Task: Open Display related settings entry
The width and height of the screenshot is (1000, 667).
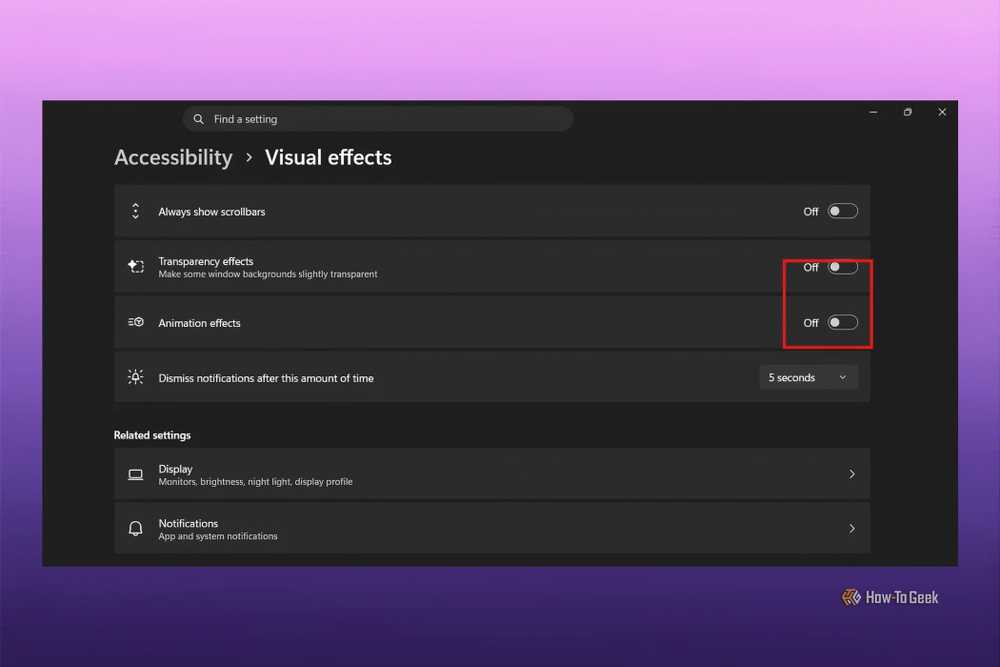Action: [x=492, y=474]
